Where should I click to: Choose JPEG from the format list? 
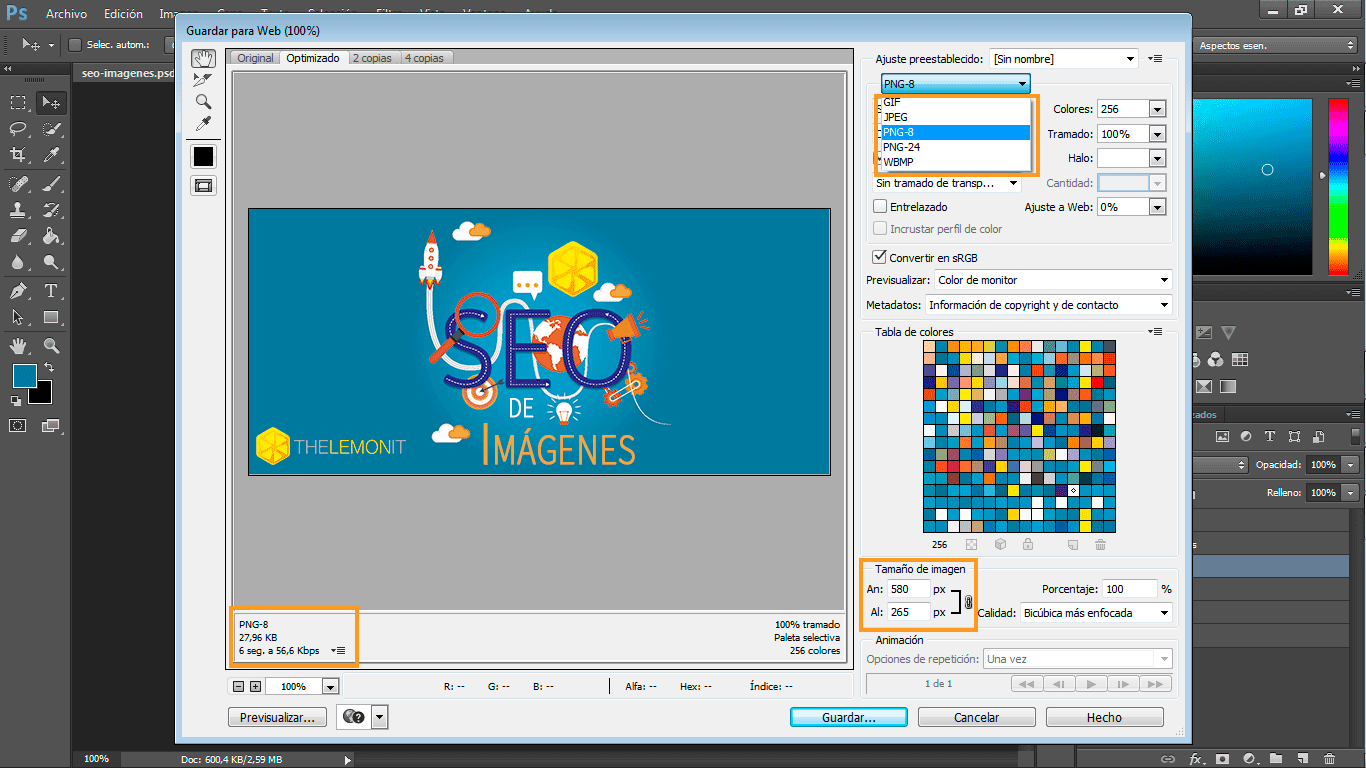click(x=896, y=117)
